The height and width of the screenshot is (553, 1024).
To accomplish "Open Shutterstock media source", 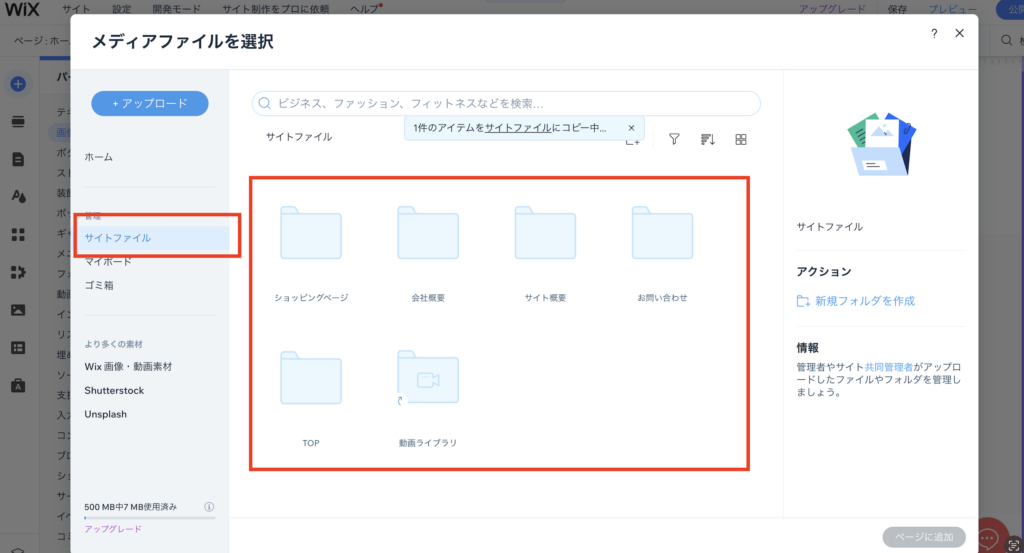I will click(114, 390).
